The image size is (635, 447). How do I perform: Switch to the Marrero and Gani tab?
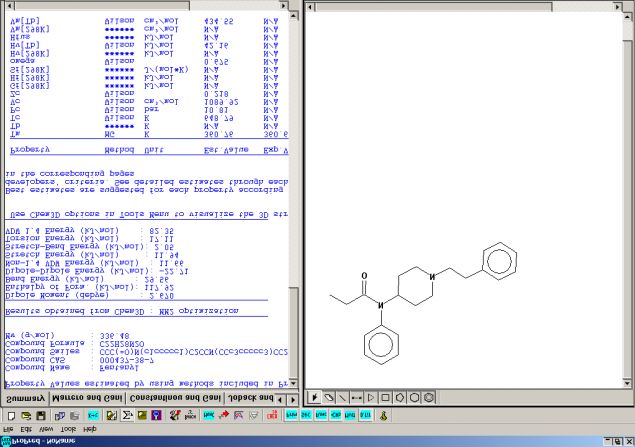87,398
